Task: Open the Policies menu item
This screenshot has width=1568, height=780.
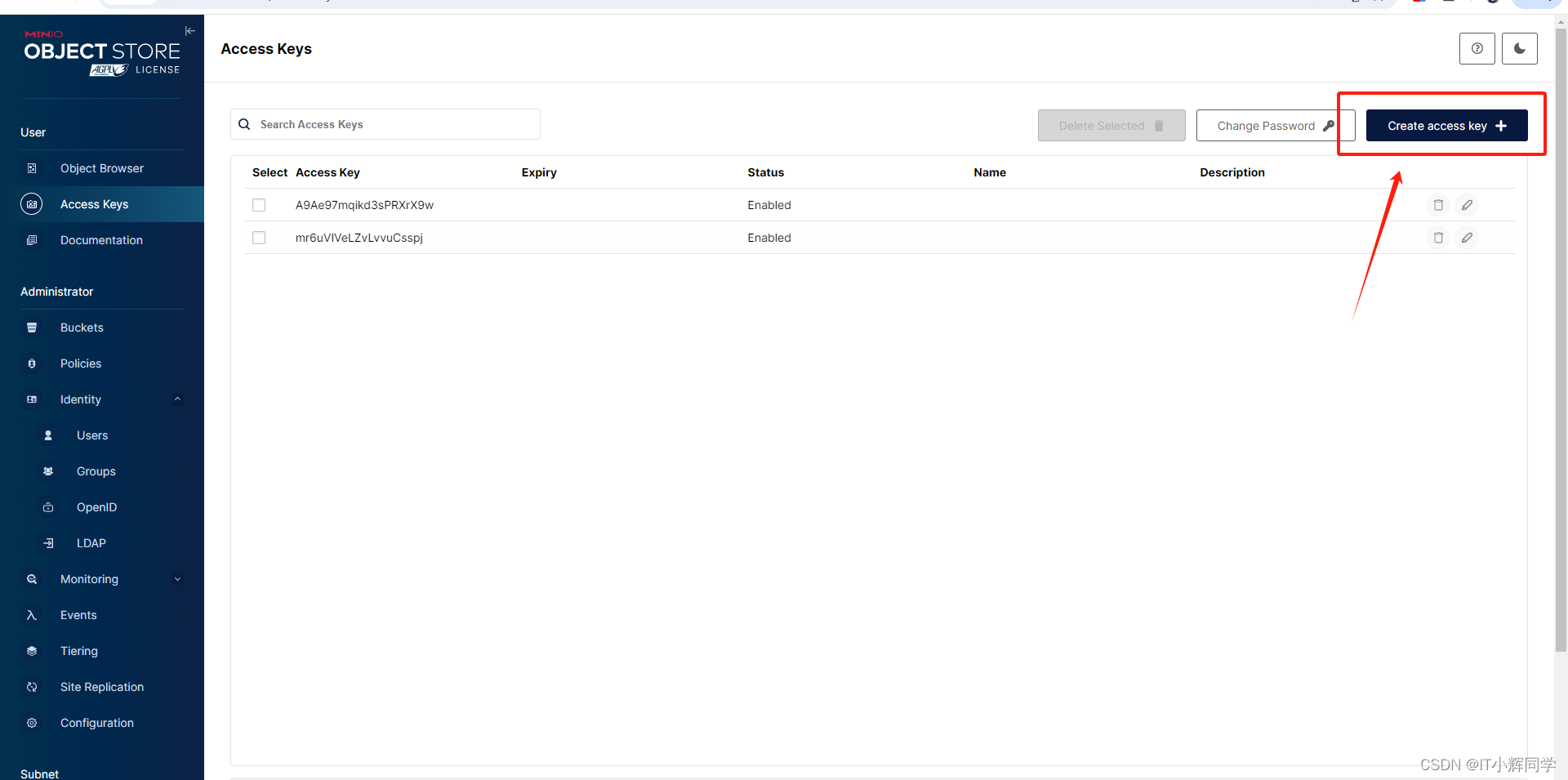Action: click(102, 363)
